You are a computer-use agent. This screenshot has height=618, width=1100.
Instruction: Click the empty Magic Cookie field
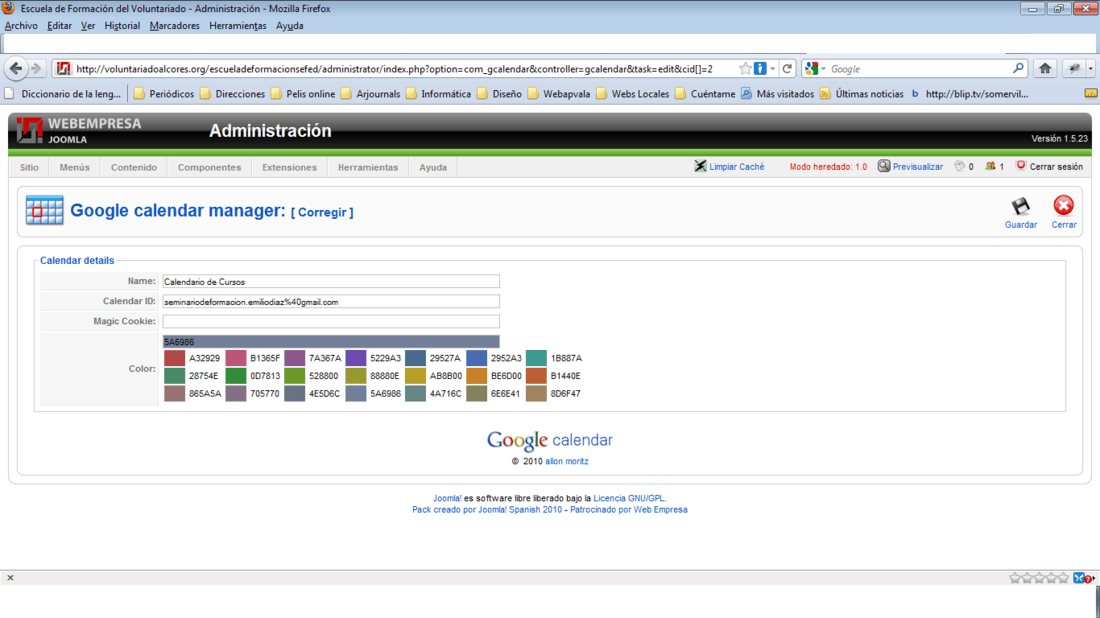331,321
